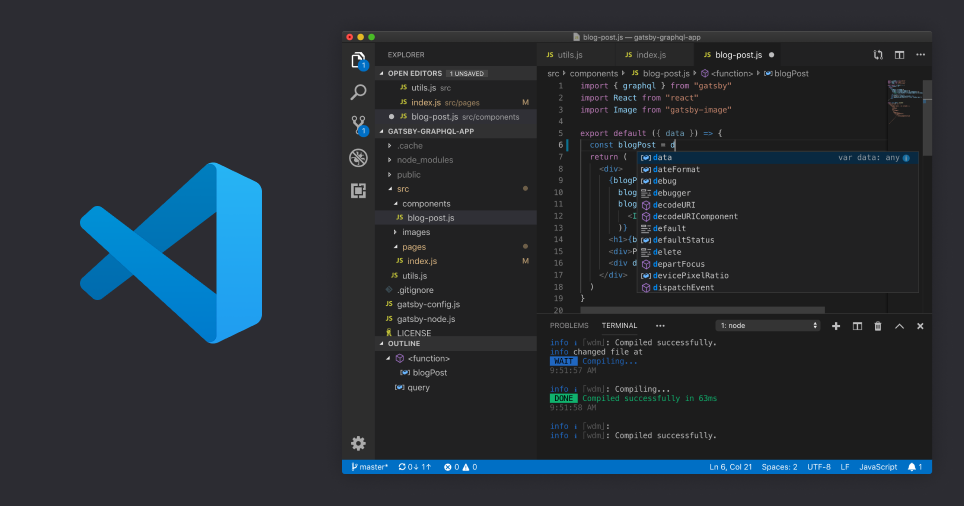
Task: Expand the images folder
Action: pyautogui.click(x=395, y=232)
